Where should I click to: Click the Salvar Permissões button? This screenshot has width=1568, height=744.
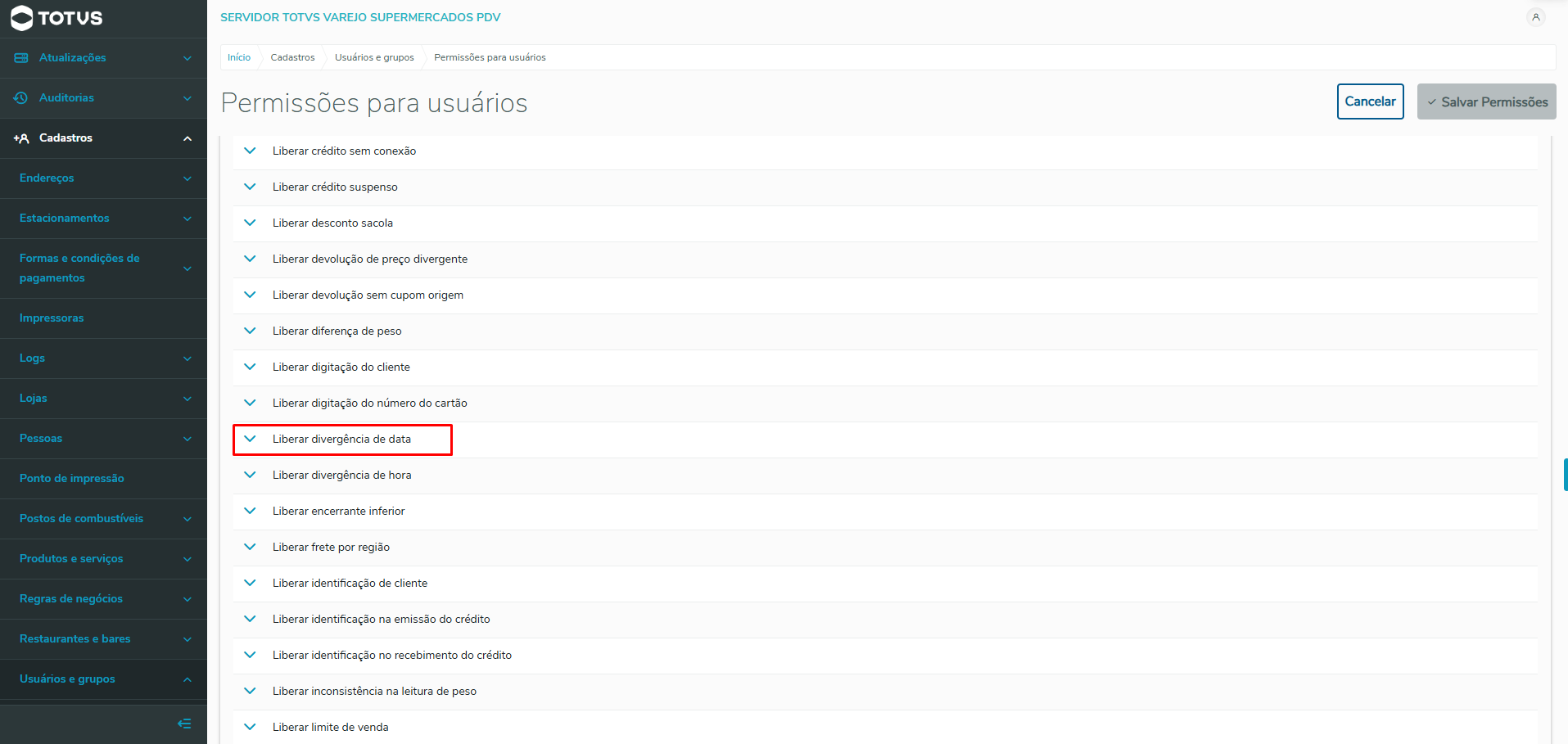click(1486, 101)
